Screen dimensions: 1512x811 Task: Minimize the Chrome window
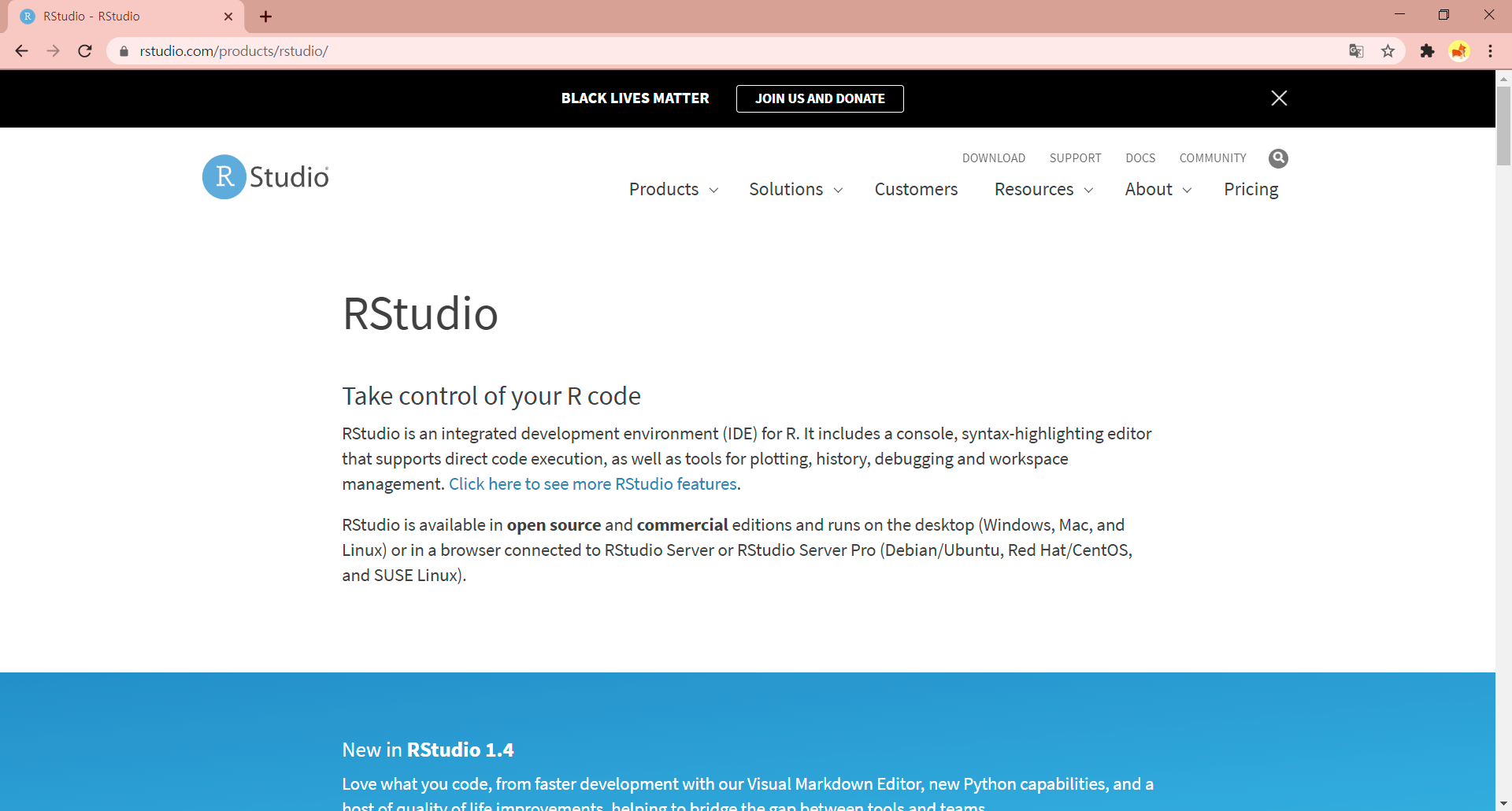click(1399, 15)
